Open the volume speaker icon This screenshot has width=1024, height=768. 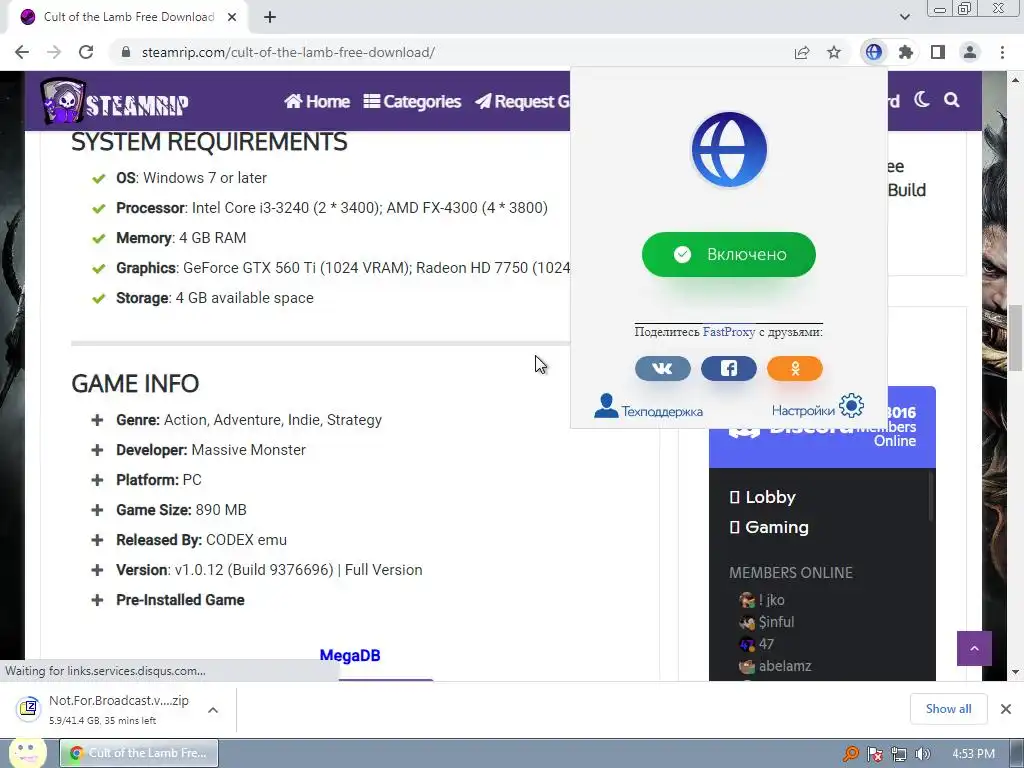click(922, 754)
